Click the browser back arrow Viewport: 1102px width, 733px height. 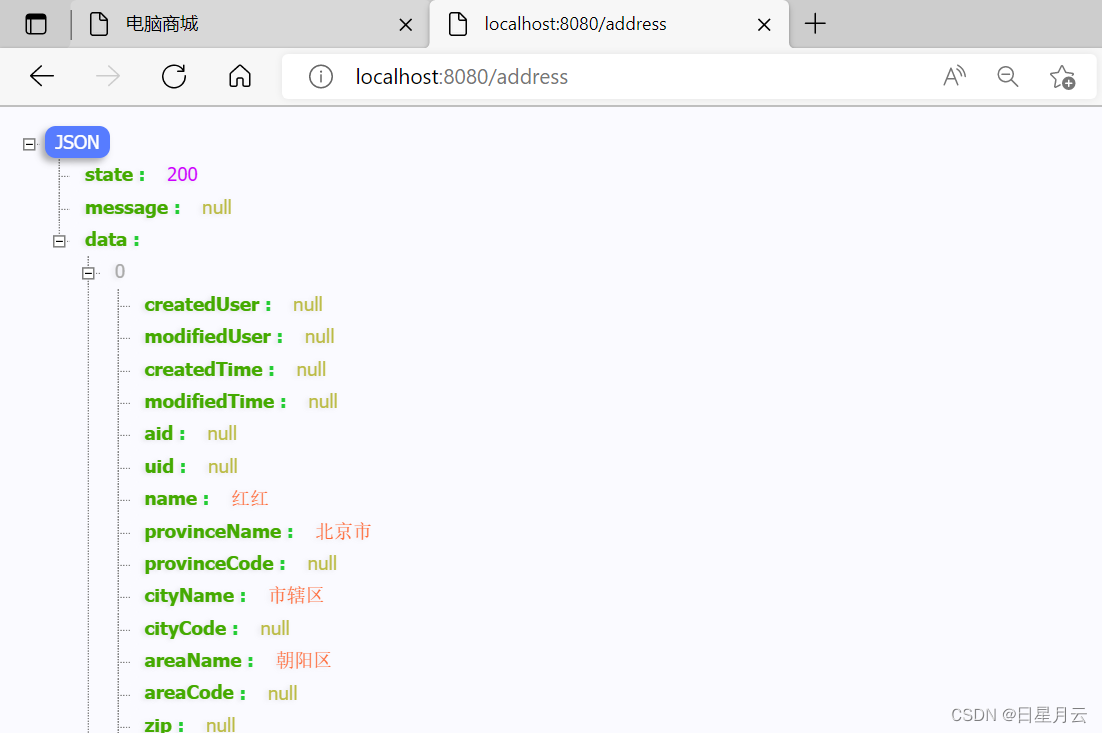pos(42,77)
